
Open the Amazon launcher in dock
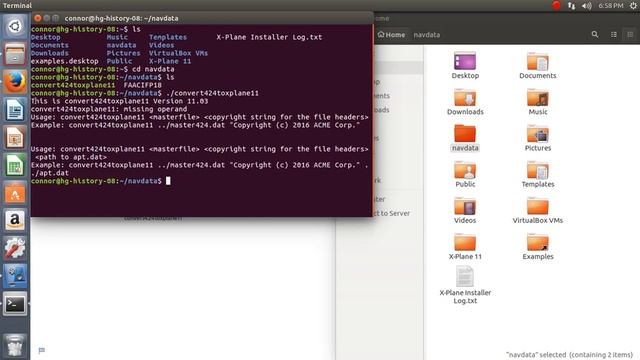coord(15,221)
